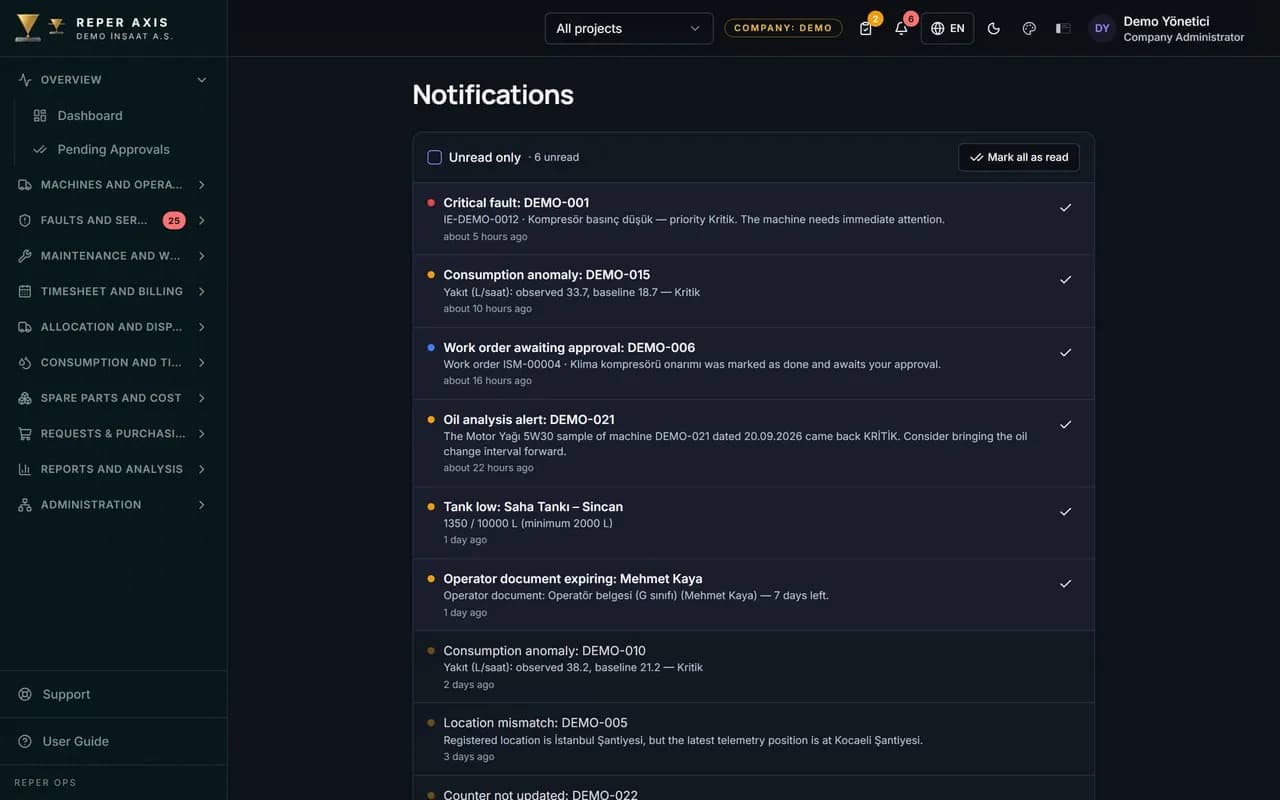This screenshot has width=1280, height=800.
Task: Mark Work order DEMO-006 notification as read
Action: point(1065,353)
